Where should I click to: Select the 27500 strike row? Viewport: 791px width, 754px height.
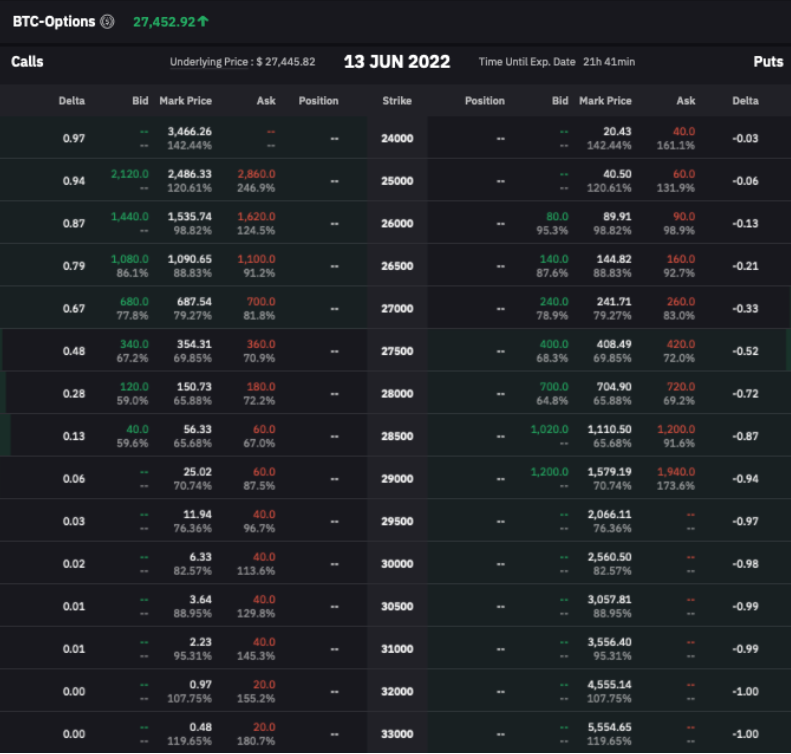(x=397, y=351)
